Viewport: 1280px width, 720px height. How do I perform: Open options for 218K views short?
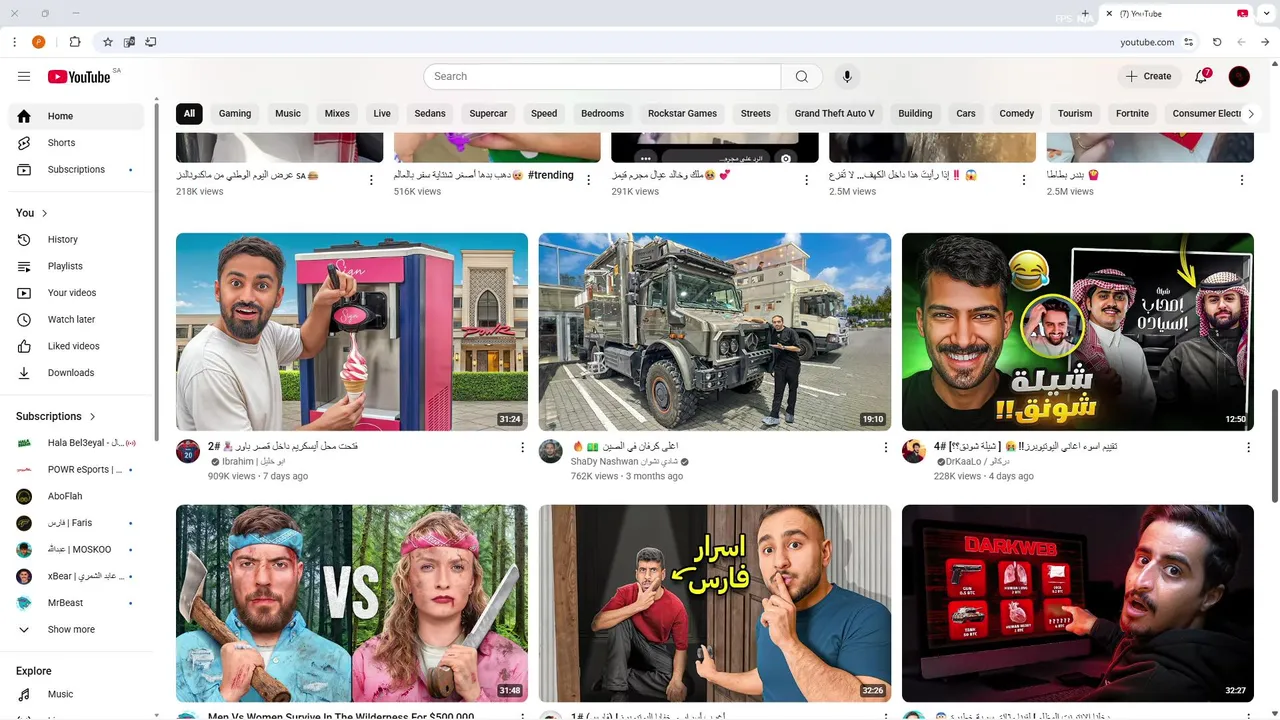point(371,180)
